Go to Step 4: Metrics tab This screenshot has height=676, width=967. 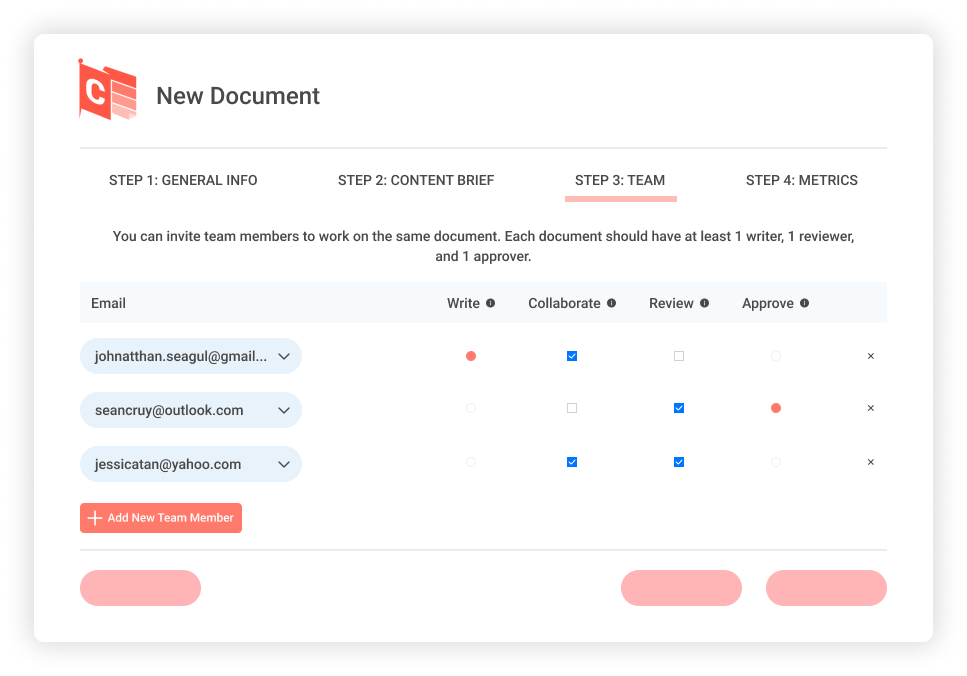pos(801,181)
